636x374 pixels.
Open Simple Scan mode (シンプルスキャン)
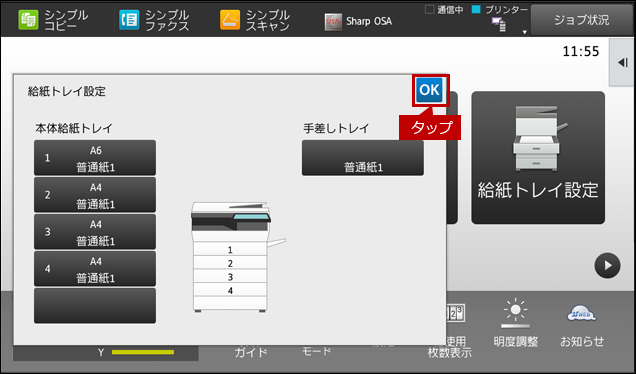[255, 20]
